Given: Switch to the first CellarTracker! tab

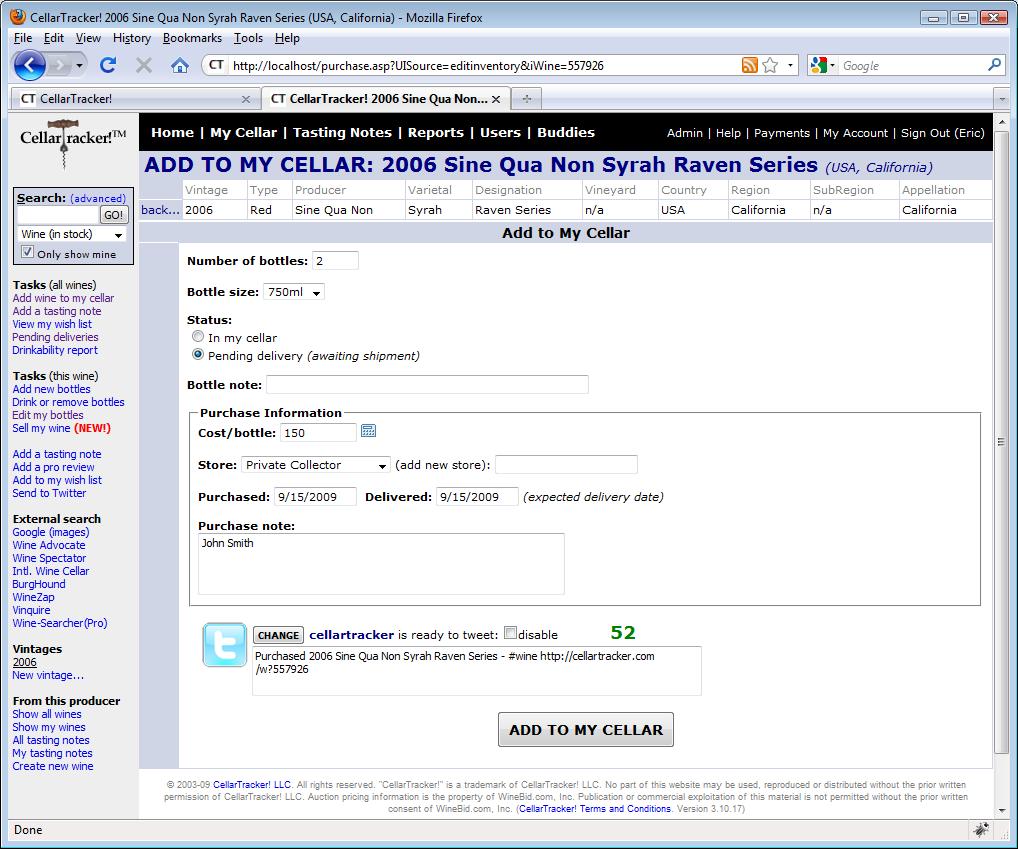Looking at the screenshot, I should [135, 99].
